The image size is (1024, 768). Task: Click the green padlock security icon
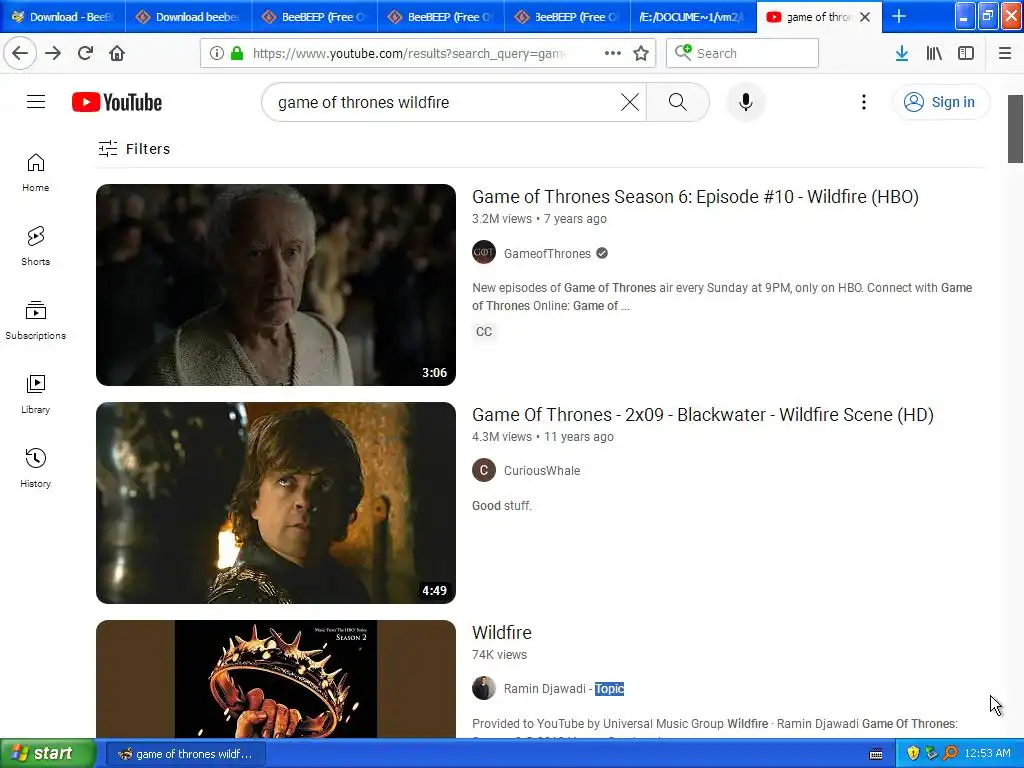(x=237, y=53)
